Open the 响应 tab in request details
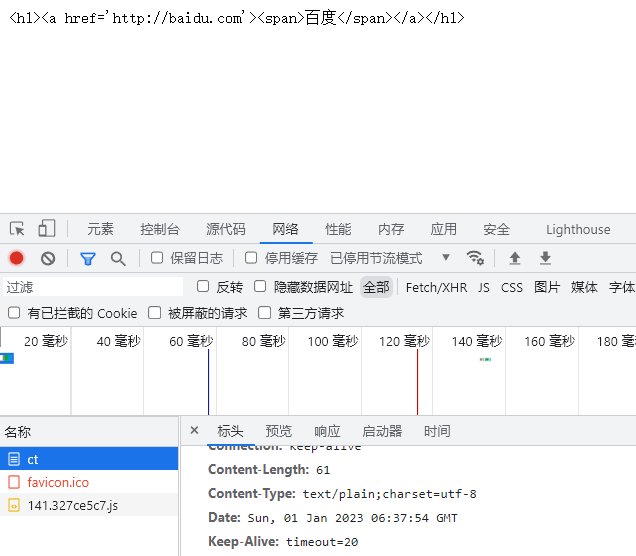 (x=327, y=431)
